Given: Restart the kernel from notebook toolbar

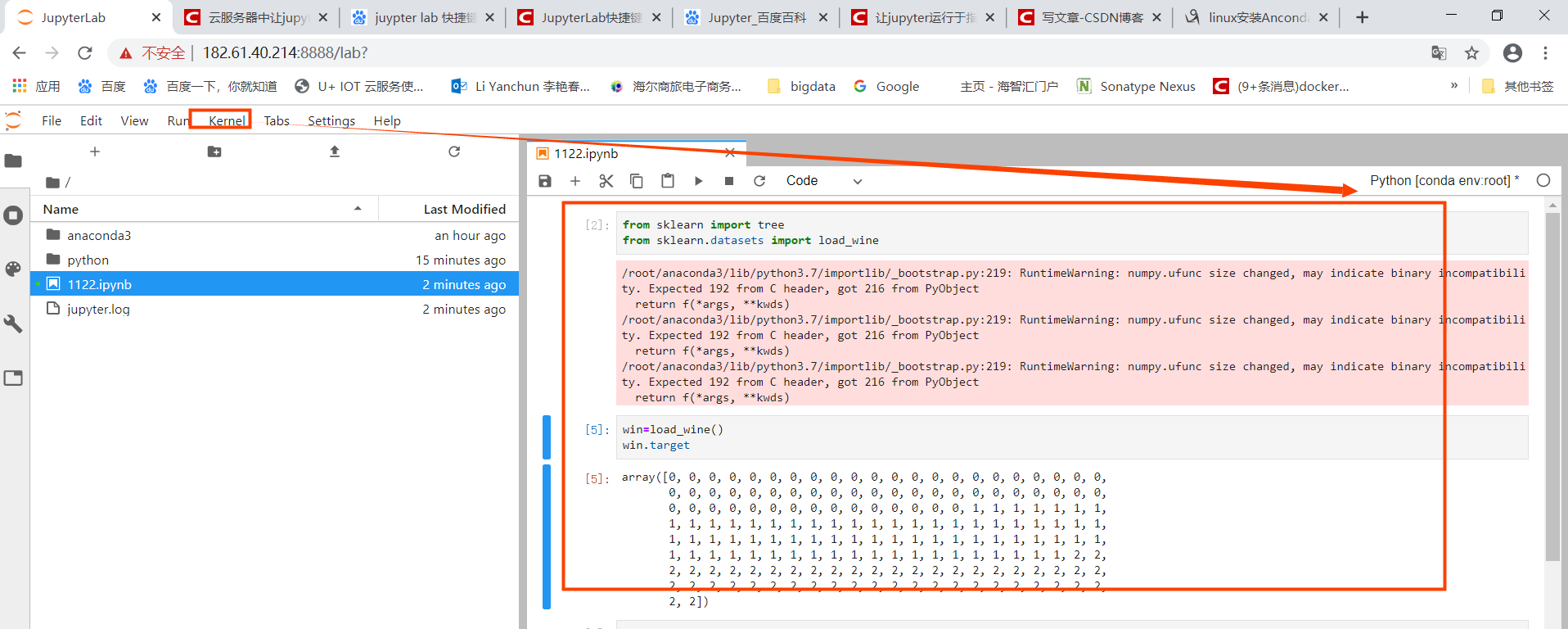Looking at the screenshot, I should pyautogui.click(x=759, y=181).
